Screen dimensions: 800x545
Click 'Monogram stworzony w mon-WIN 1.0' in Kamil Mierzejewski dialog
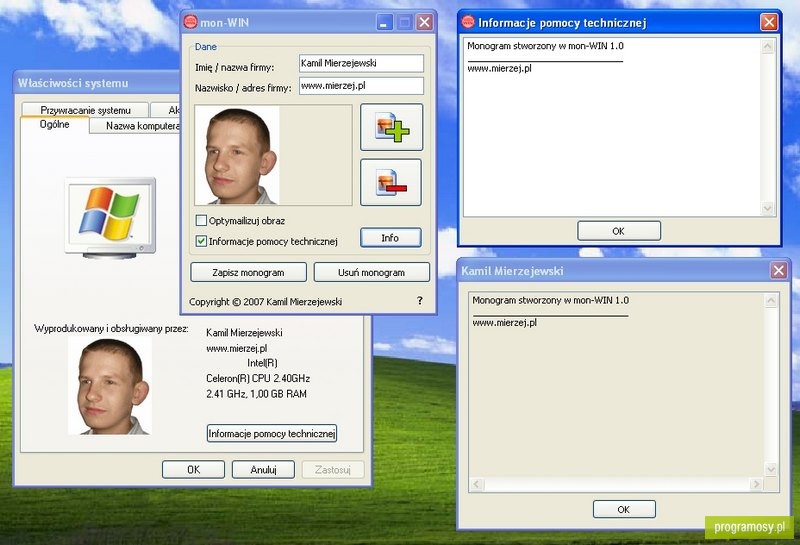pos(551,300)
